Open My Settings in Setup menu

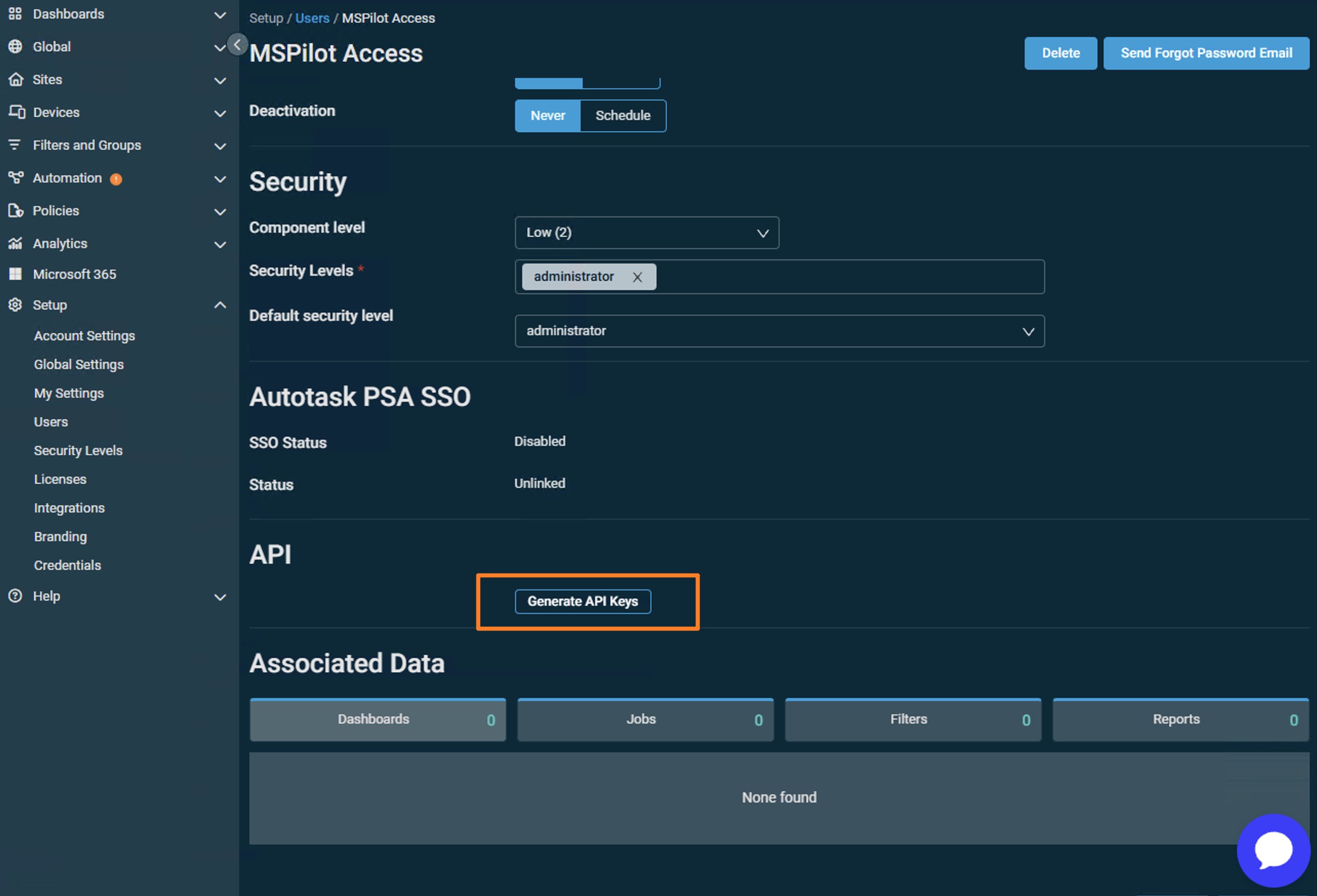(69, 393)
